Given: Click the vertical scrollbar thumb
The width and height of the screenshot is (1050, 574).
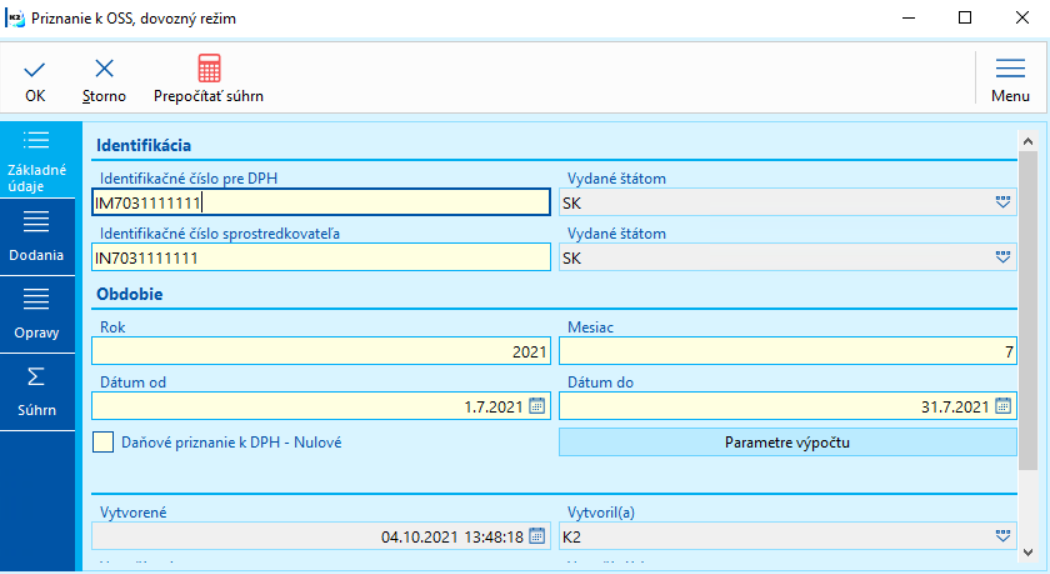Looking at the screenshot, I should tap(1028, 311).
